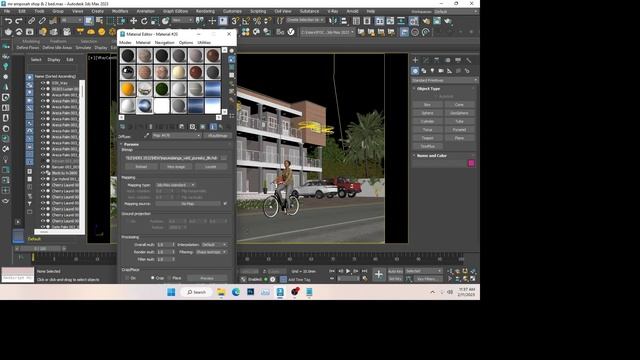Toggle Angle Snap in main toolbar
Image resolution: width=640 pixels, height=360 pixels.
pos(246,21)
